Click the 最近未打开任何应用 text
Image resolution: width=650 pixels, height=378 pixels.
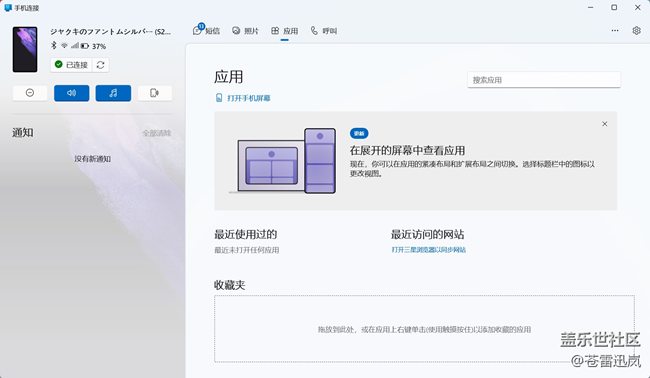coord(246,250)
